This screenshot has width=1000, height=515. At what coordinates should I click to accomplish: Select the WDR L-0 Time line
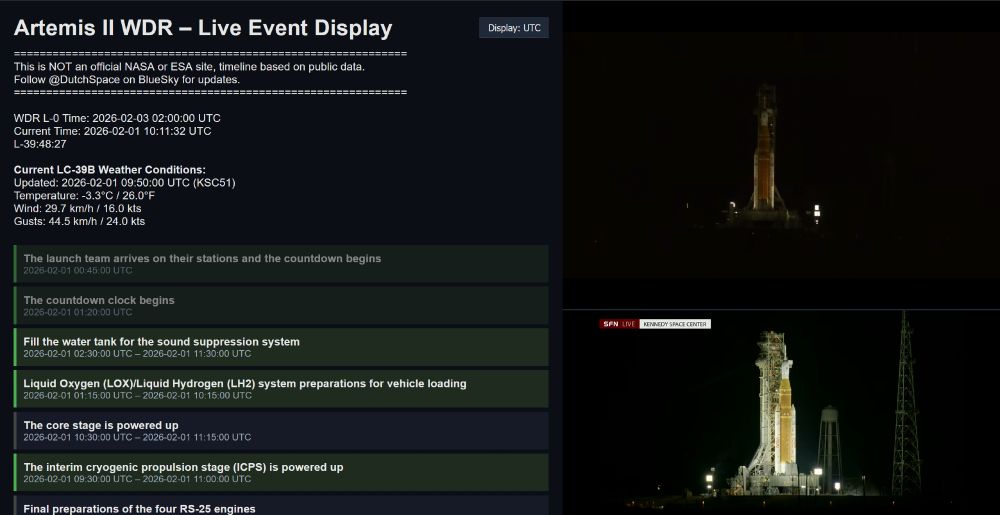pyautogui.click(x=117, y=118)
